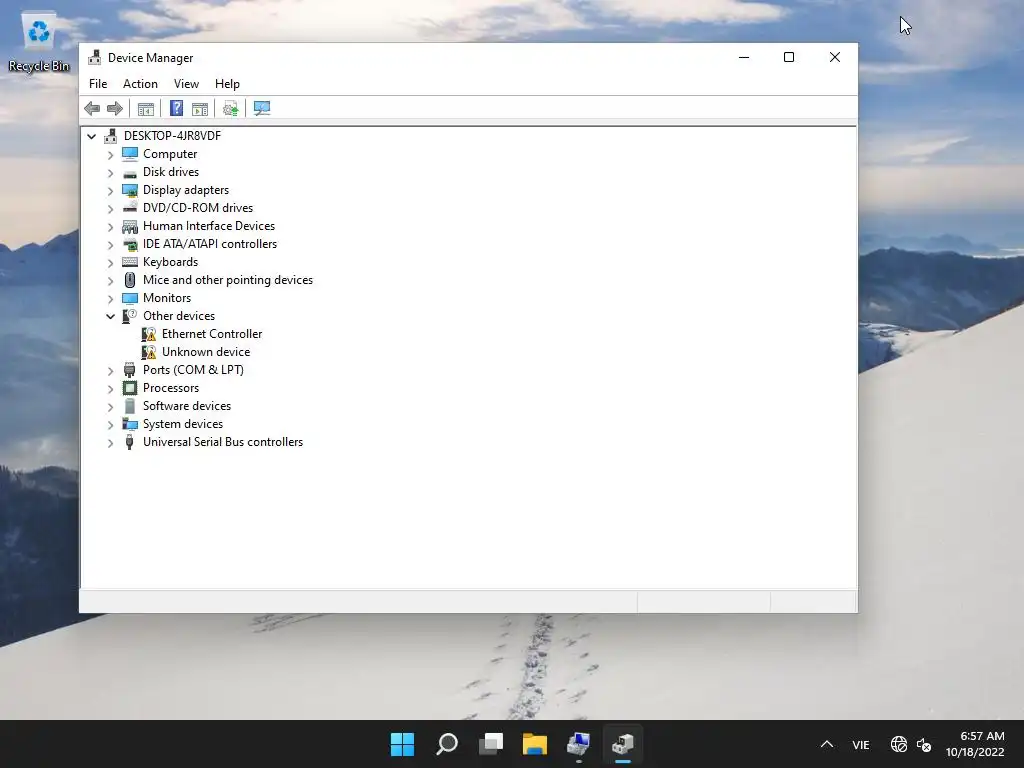Expand the Processors category
The height and width of the screenshot is (768, 1024).
110,389
